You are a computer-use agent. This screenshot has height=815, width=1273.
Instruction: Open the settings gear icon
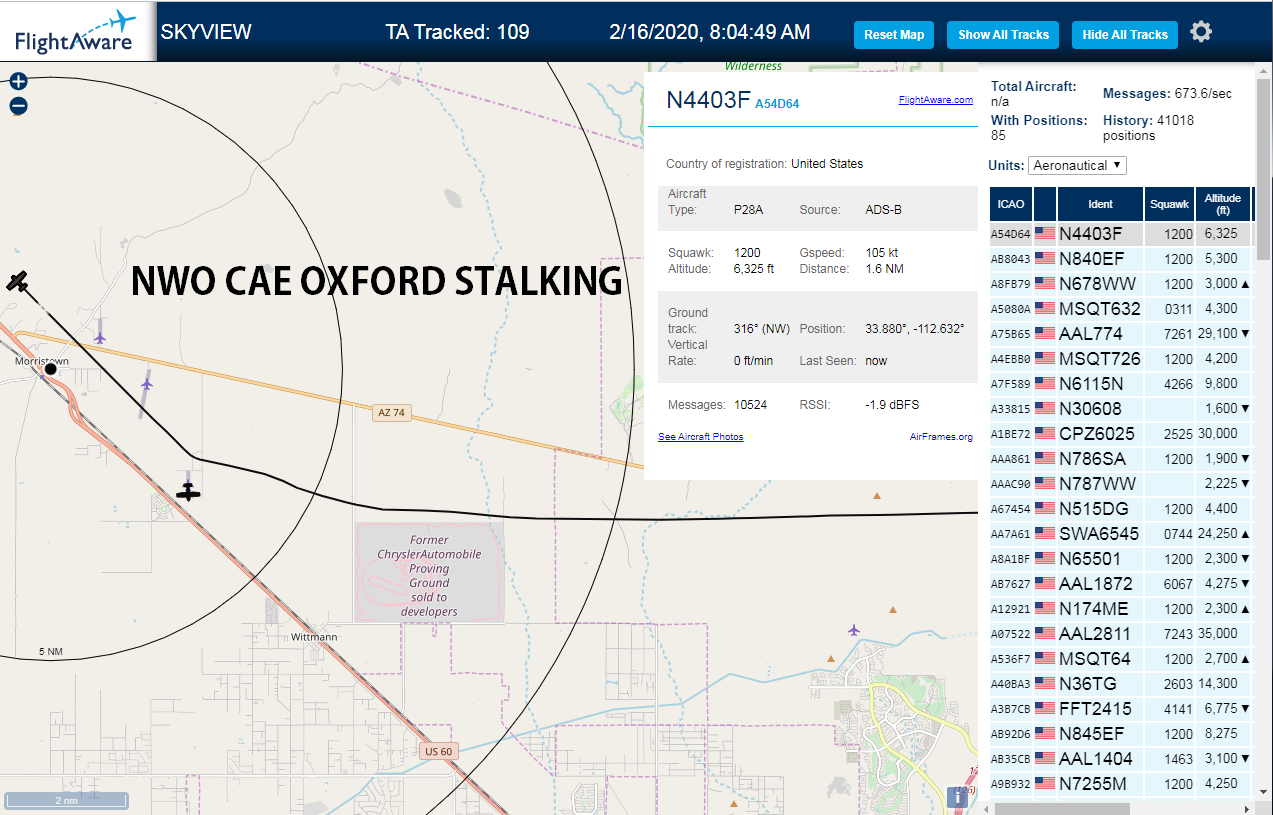[x=1201, y=32]
